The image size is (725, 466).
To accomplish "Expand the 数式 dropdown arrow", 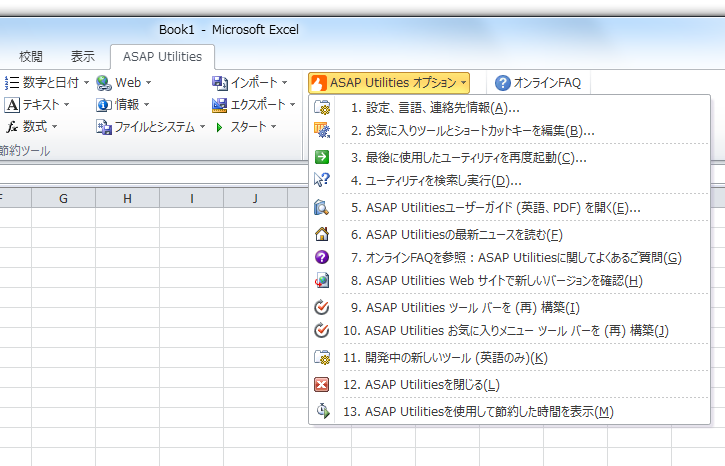I will [x=55, y=126].
